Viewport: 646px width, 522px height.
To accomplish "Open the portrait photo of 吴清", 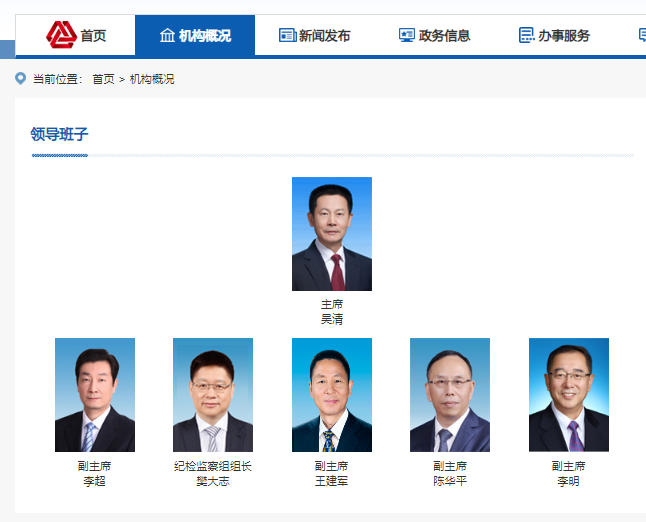I will click(332, 234).
